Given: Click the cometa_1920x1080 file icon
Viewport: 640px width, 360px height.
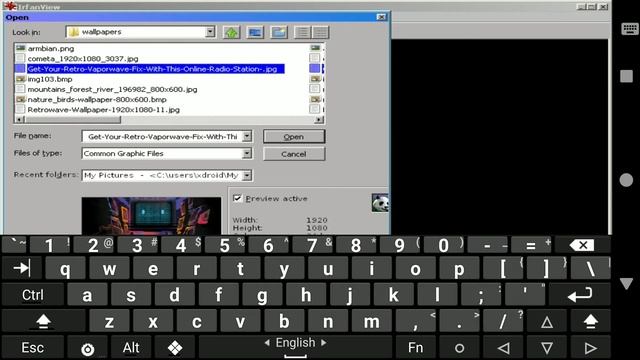Looking at the screenshot, I should pos(20,58).
